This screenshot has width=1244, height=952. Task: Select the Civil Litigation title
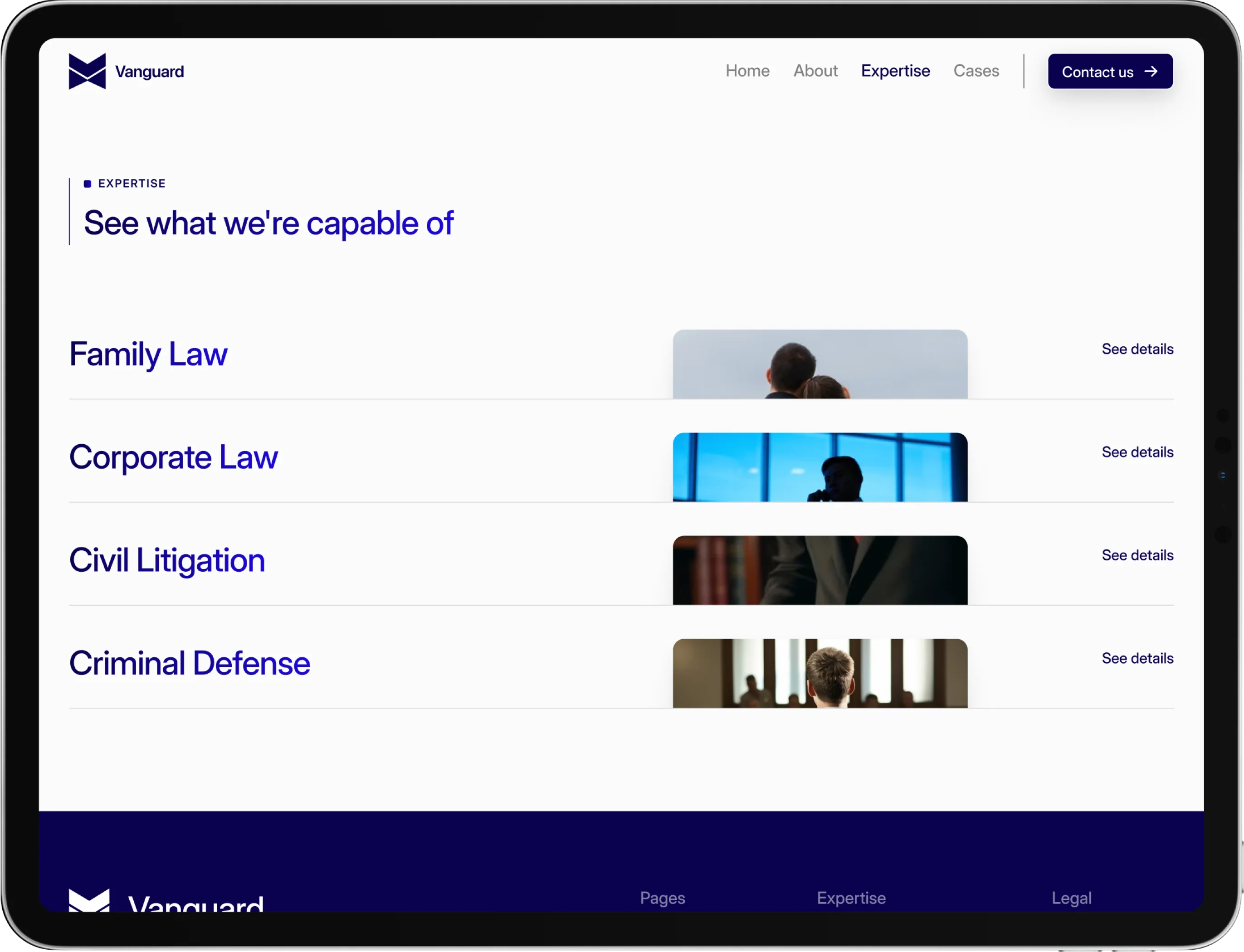[x=166, y=560]
